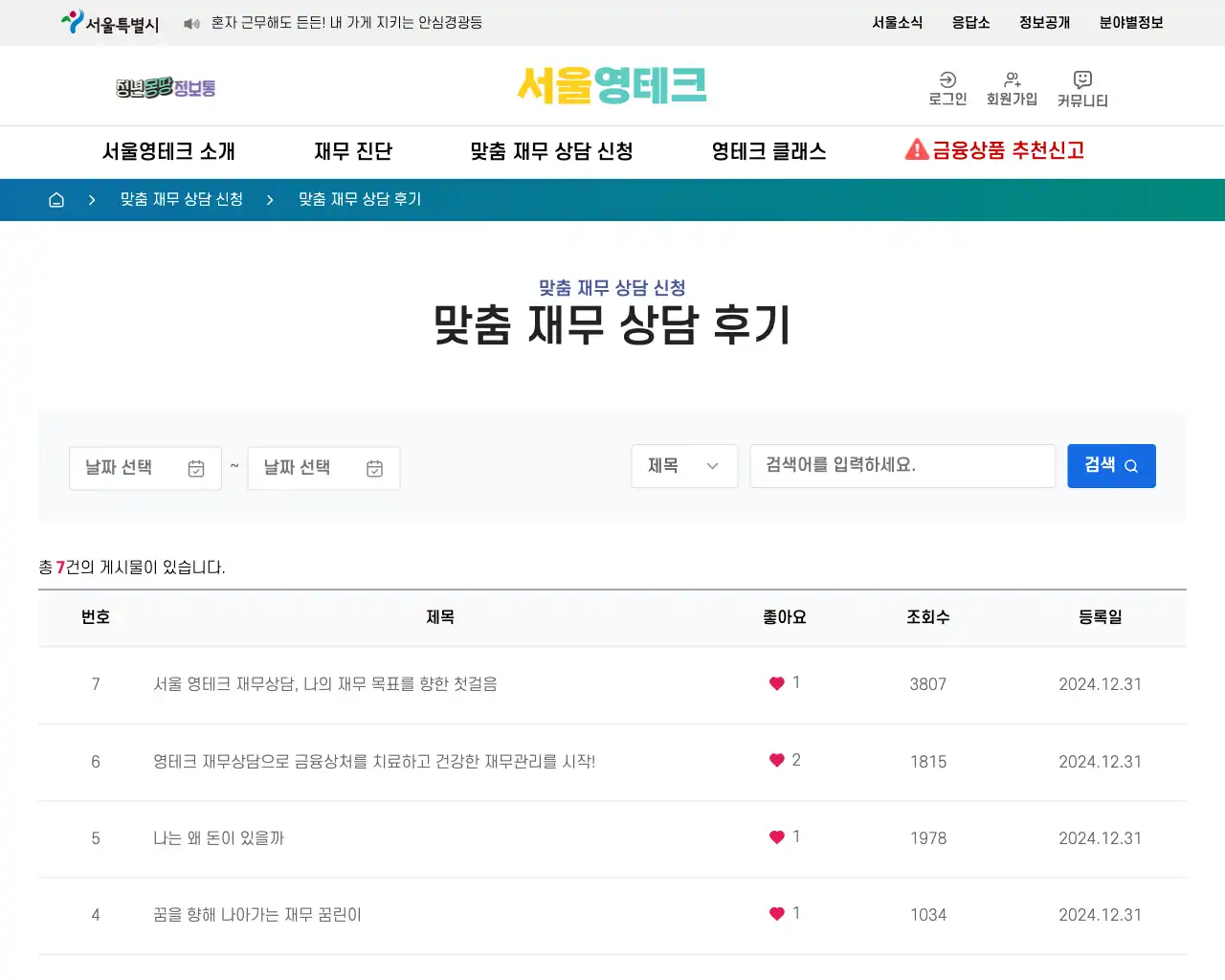Click the 조회수 column header
Image resolution: width=1225 pixels, height=980 pixels.
928,617
